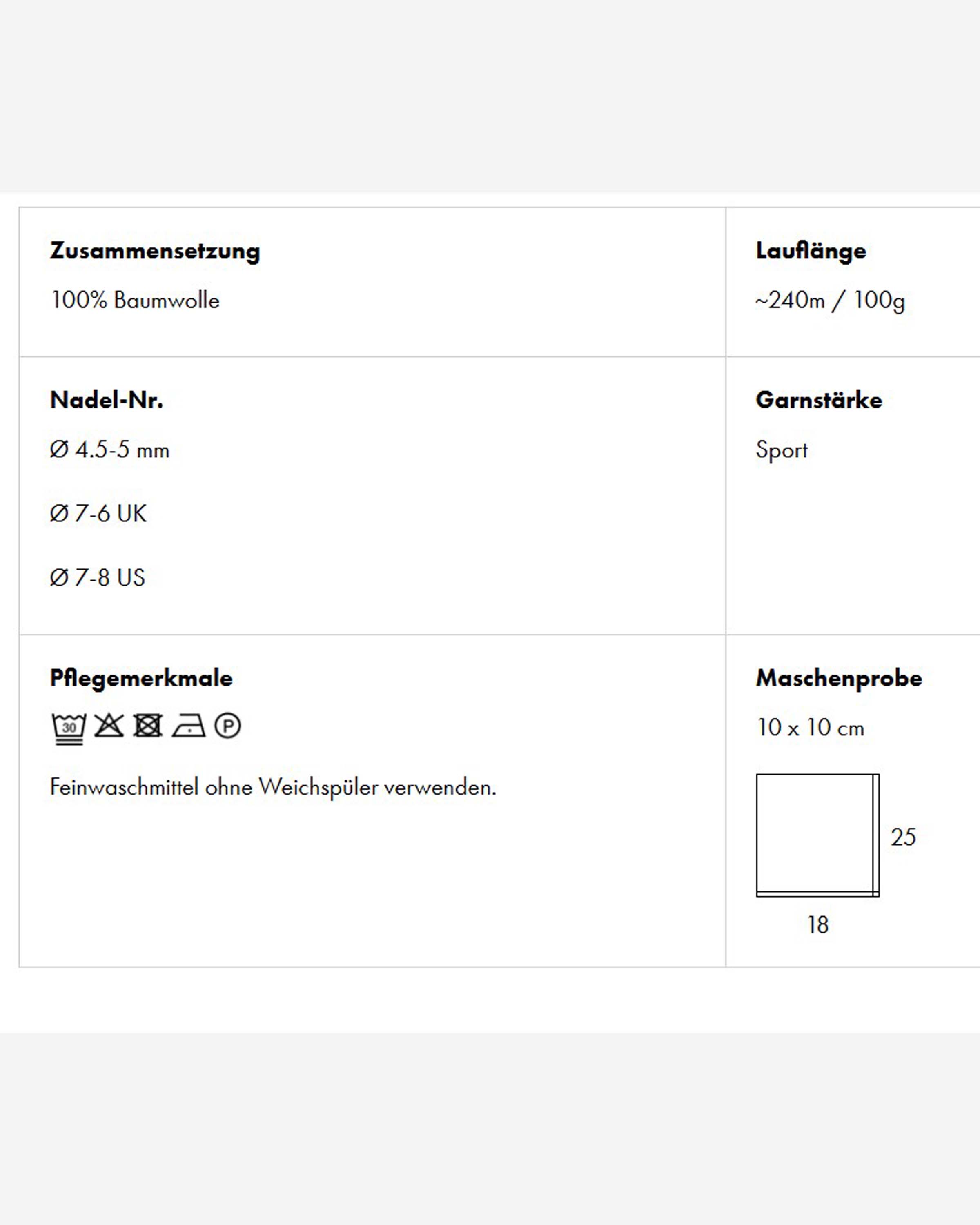Click the 100% Baumwolle text
The width and height of the screenshot is (980, 1225).
(135, 300)
